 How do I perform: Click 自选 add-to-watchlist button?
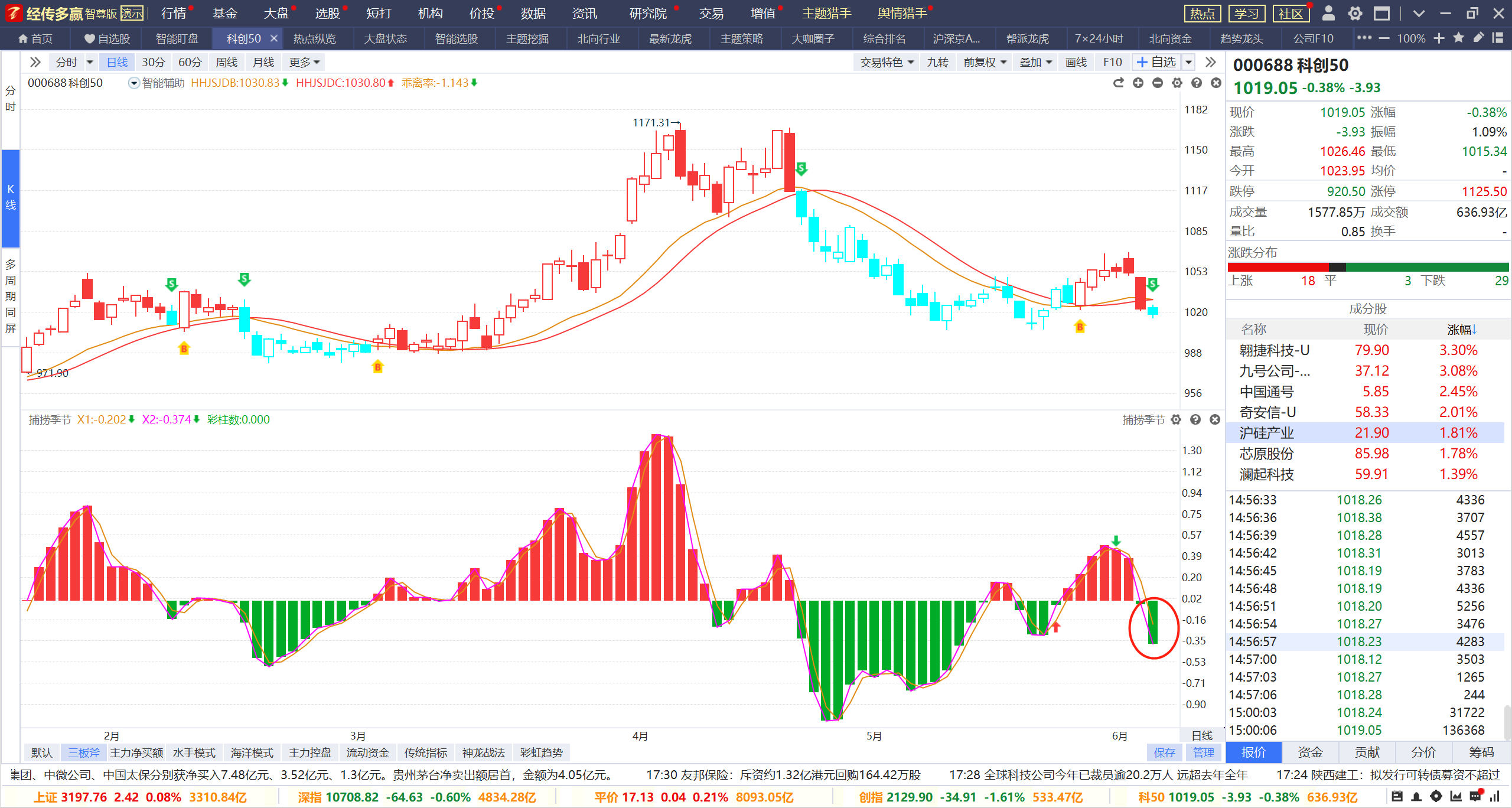1157,62
